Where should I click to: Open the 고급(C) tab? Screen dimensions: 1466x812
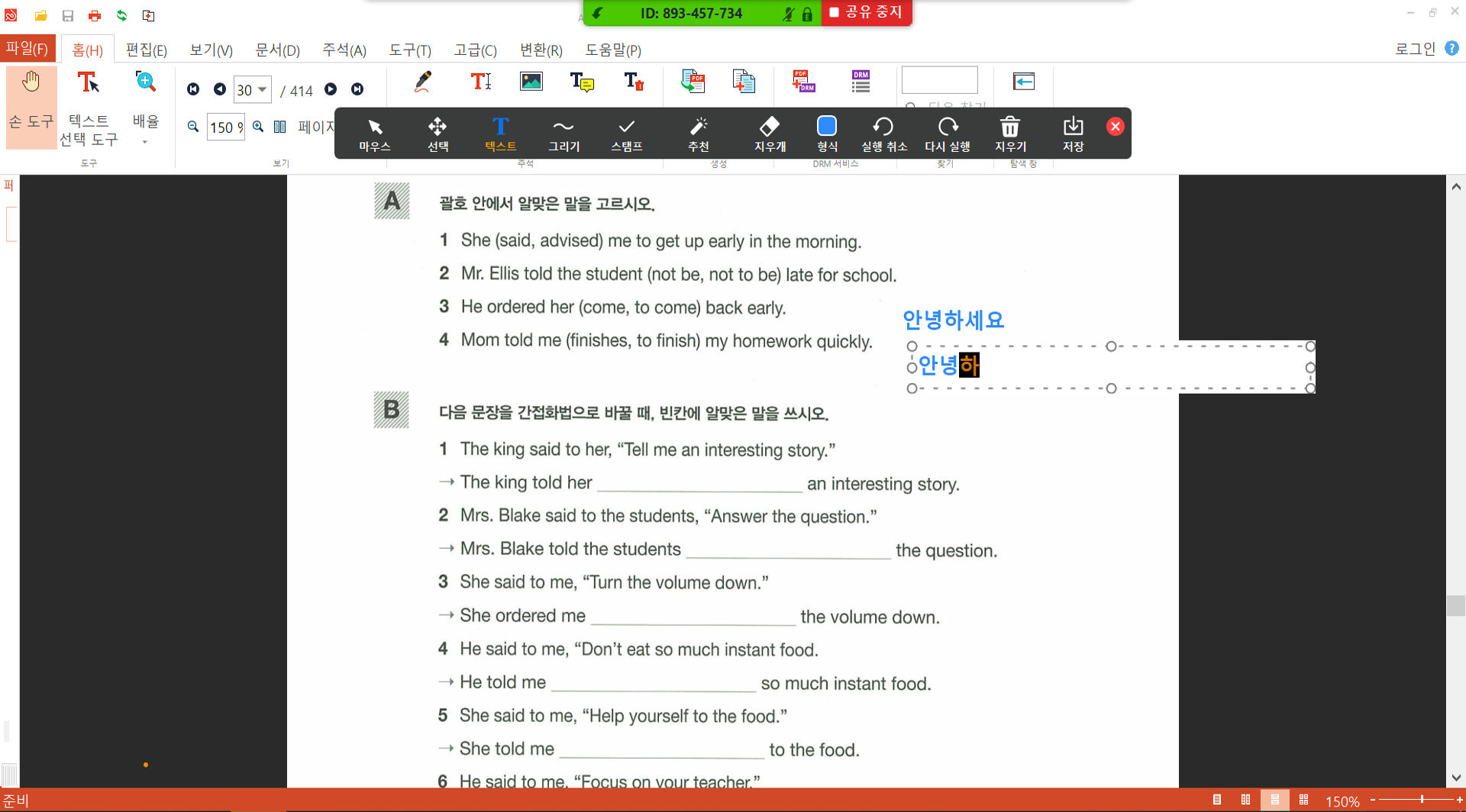tap(475, 50)
